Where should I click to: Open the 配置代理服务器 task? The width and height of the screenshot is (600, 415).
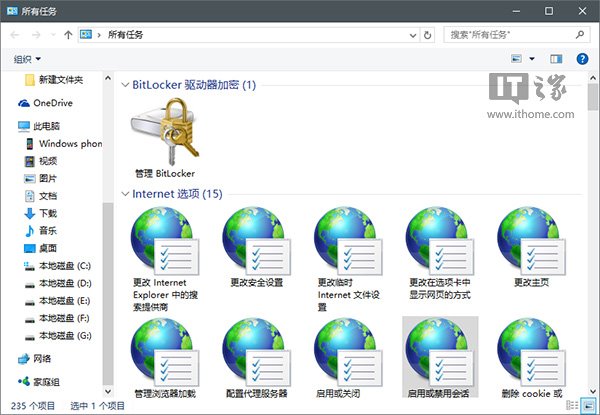point(256,358)
